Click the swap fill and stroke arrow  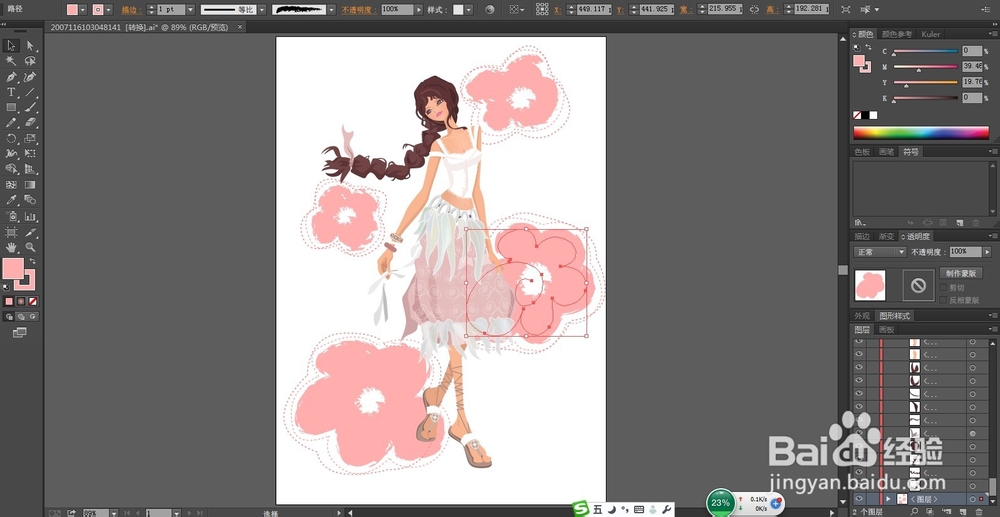tap(32, 261)
